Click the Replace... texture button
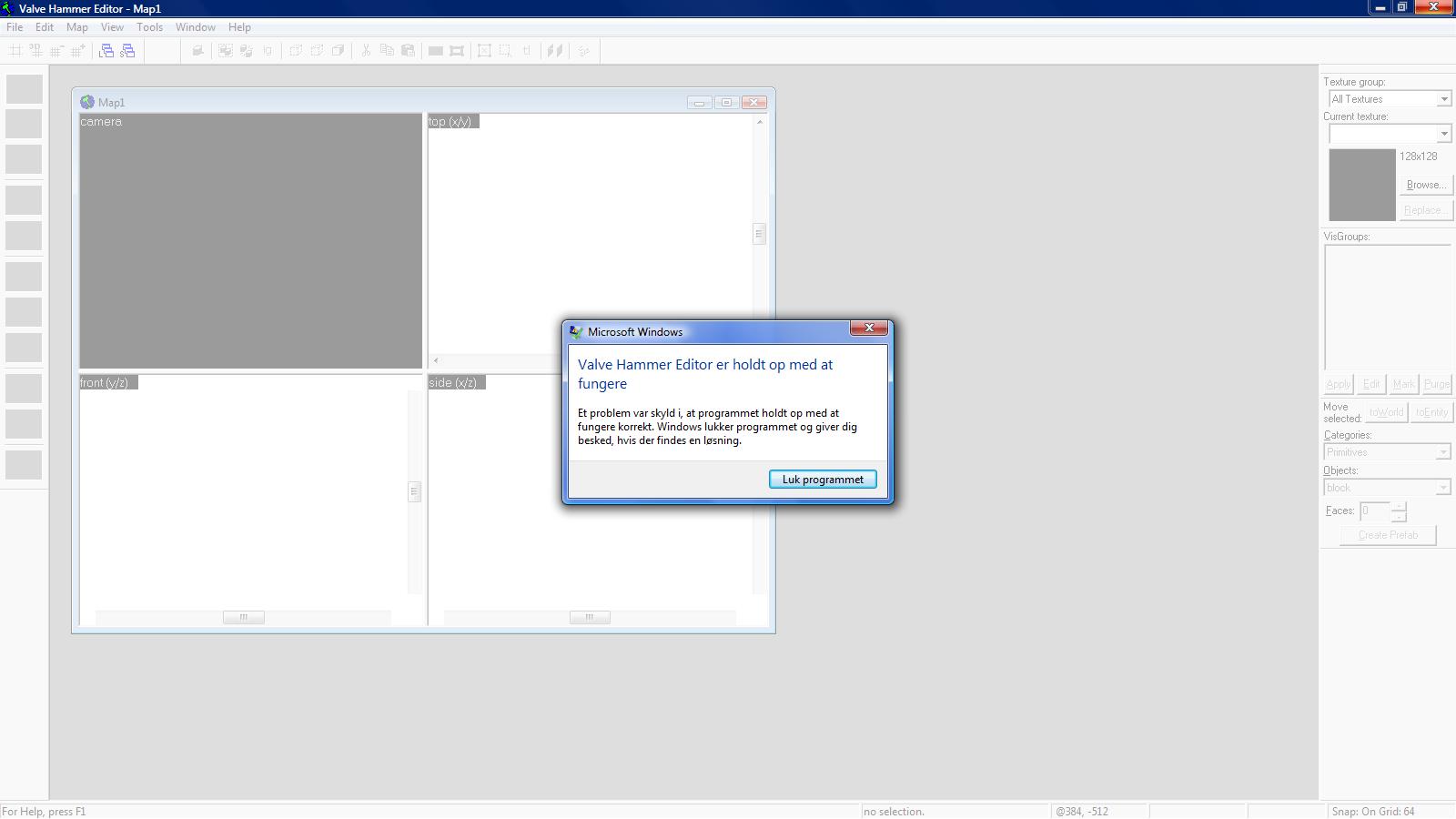This screenshot has height=819, width=1456. [x=1426, y=210]
